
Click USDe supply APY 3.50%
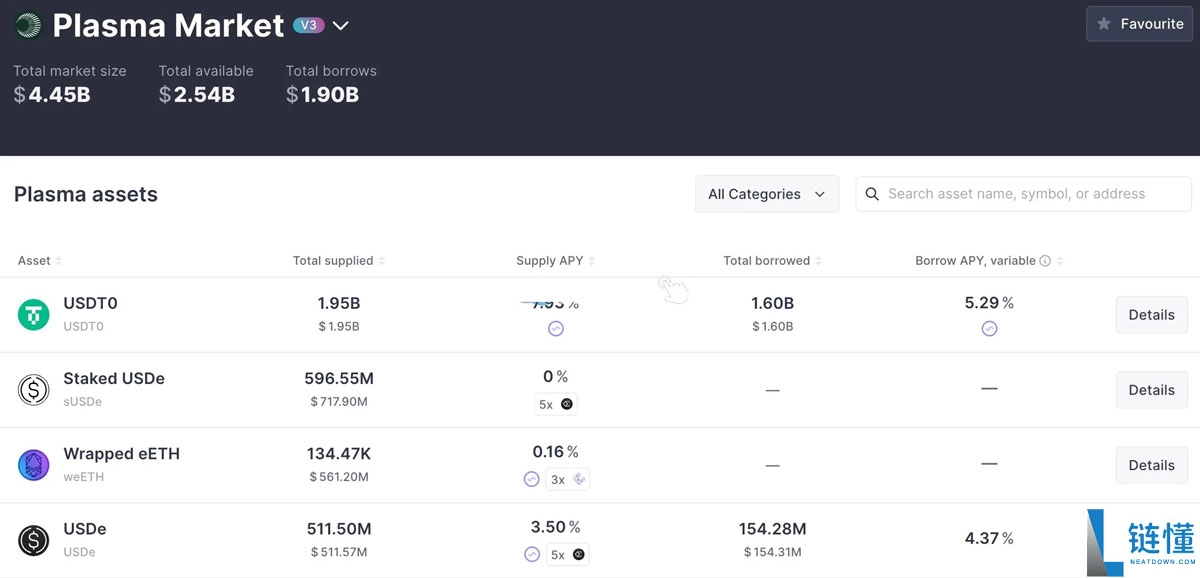tap(556, 526)
